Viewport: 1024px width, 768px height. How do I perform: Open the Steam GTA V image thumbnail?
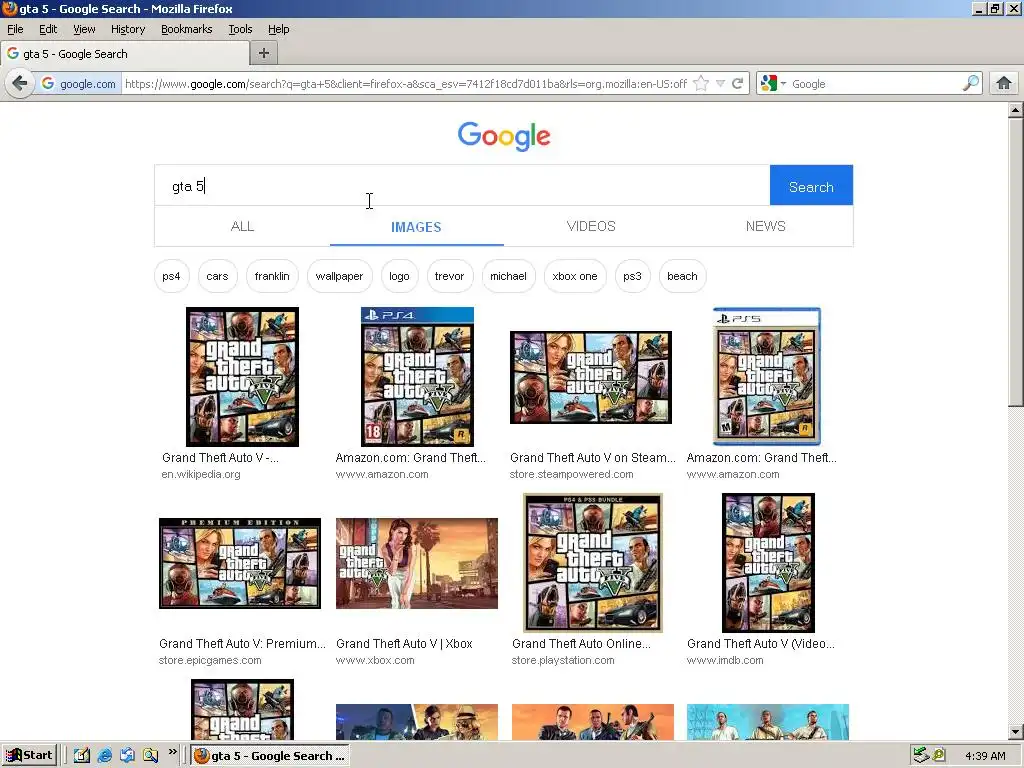591,377
